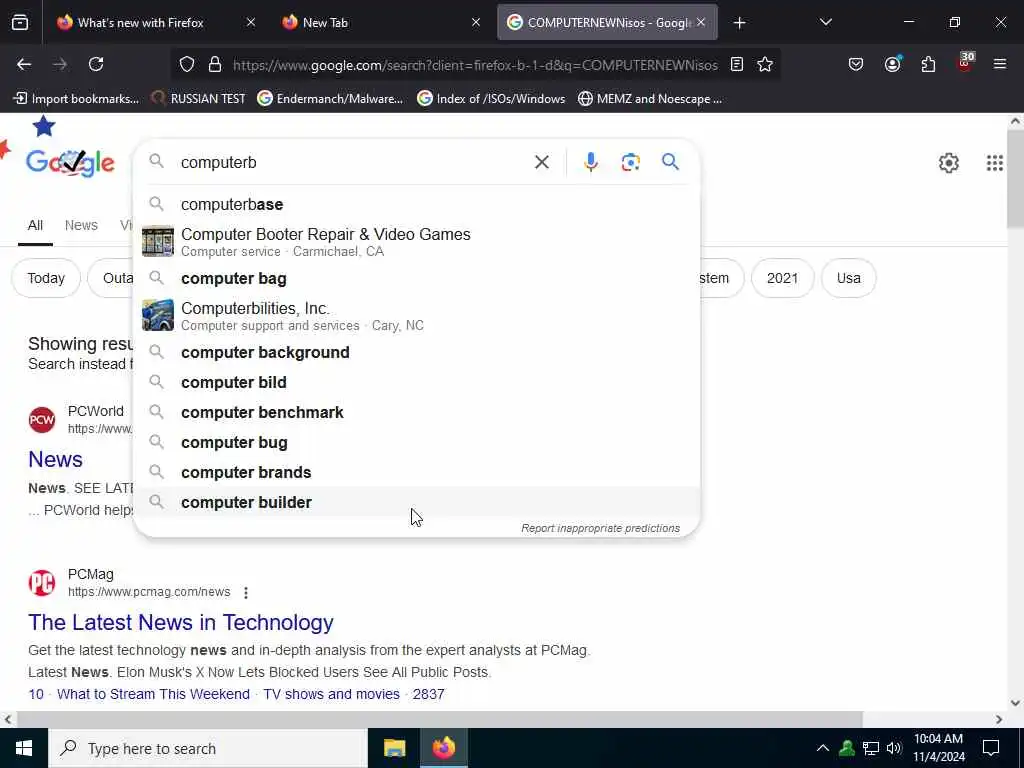This screenshot has width=1024, height=768.
Task: Search by image with Google Lens icon
Action: [x=630, y=162]
